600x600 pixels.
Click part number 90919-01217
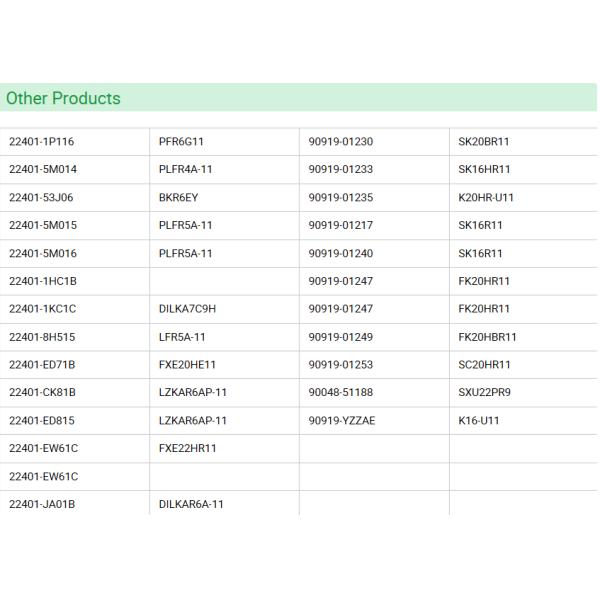coord(341,226)
